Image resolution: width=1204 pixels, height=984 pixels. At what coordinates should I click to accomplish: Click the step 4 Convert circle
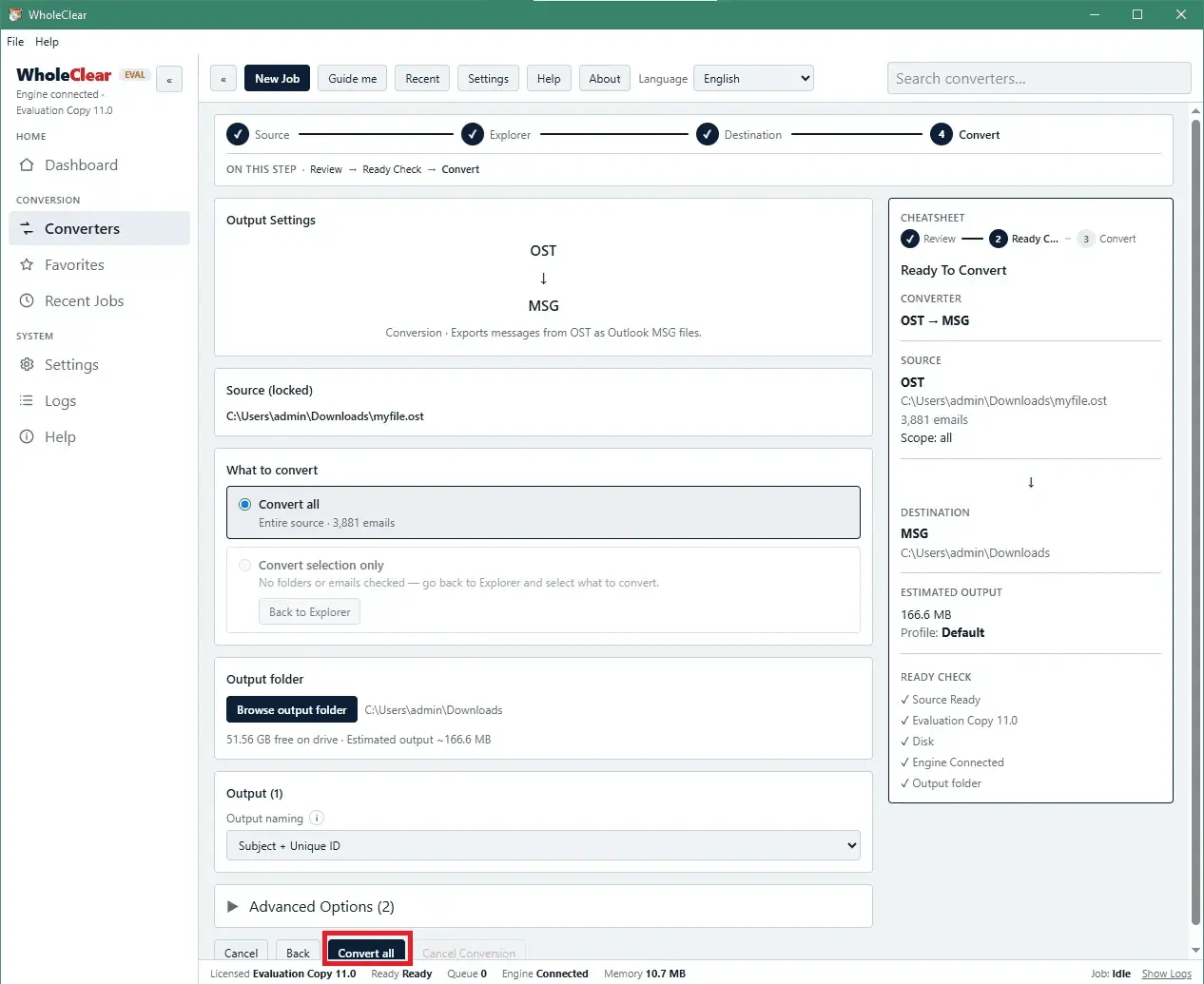coord(942,135)
